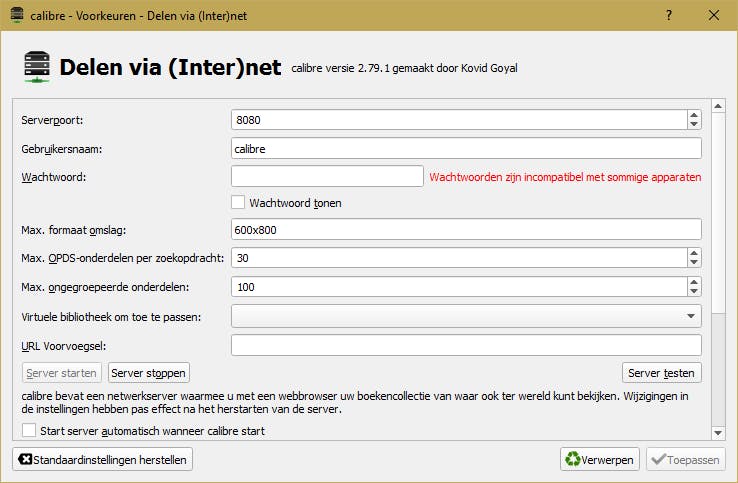The width and height of the screenshot is (738, 483).
Task: Click the Max. OPDS-onderdelen field showing 30
Action: coord(459,258)
